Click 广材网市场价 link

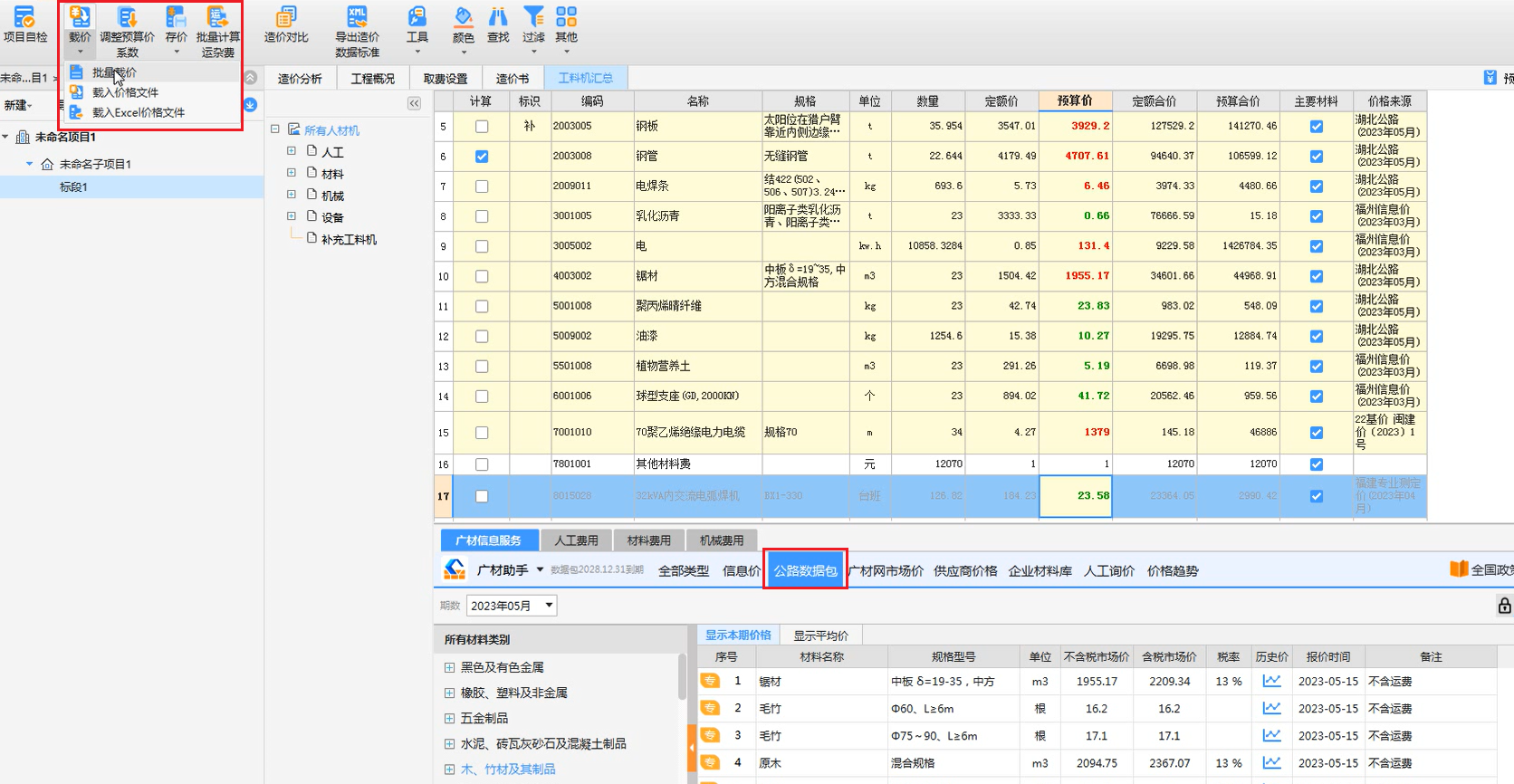(x=886, y=570)
